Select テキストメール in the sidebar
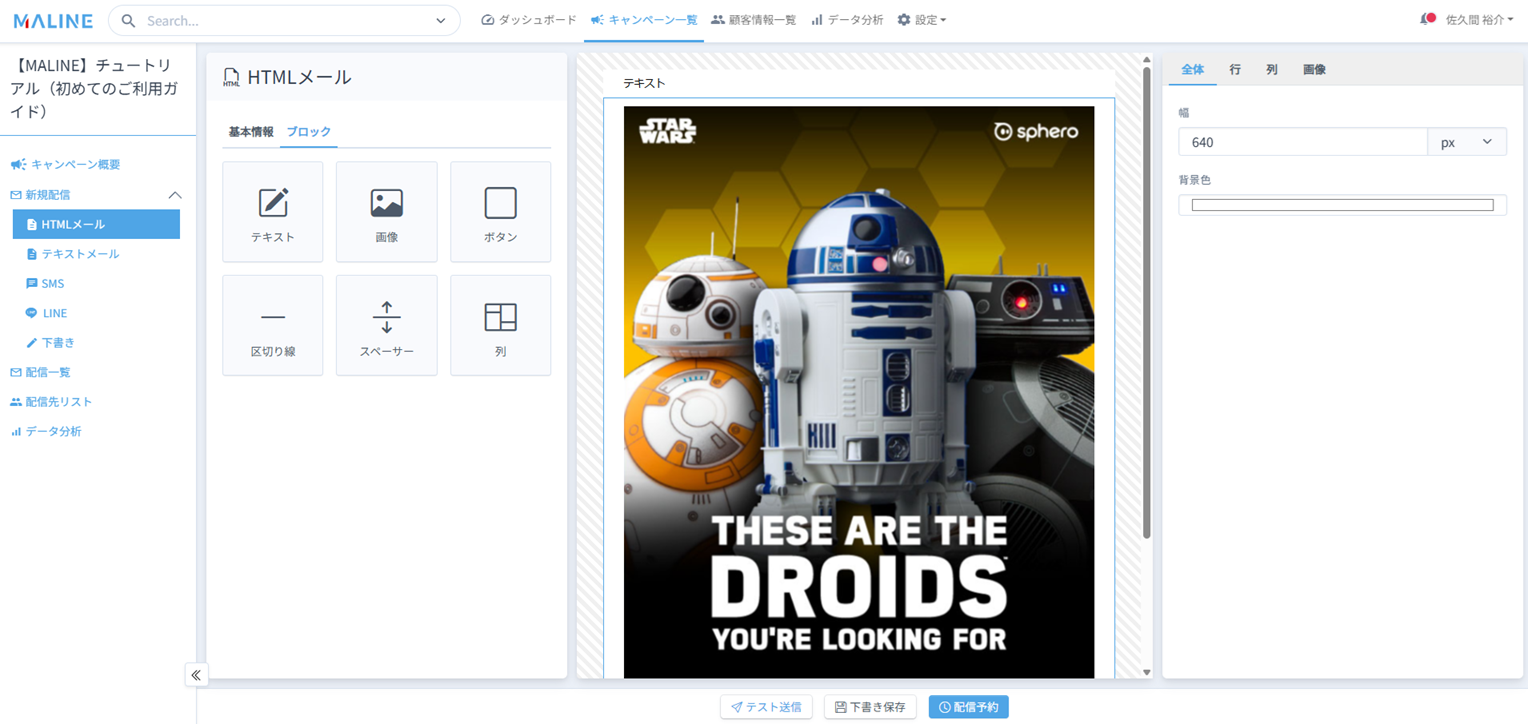Screen dimensions: 1528x724 (73, 254)
